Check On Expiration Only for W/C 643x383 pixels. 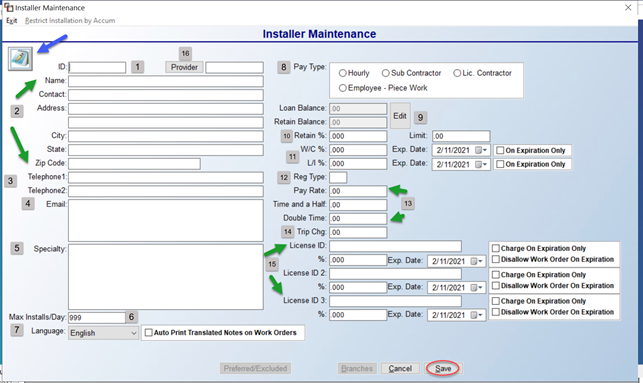pos(500,150)
